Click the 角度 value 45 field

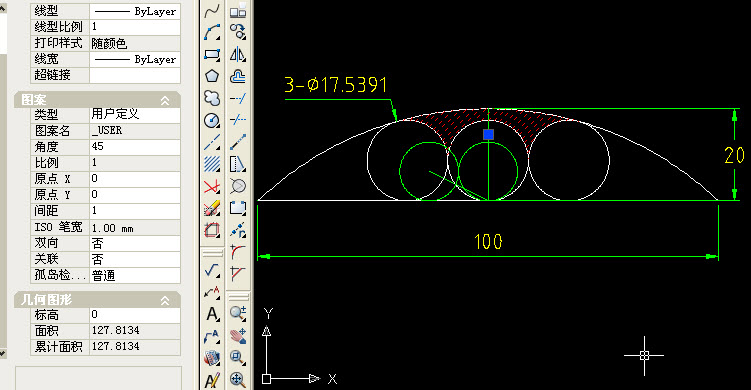tap(135, 146)
